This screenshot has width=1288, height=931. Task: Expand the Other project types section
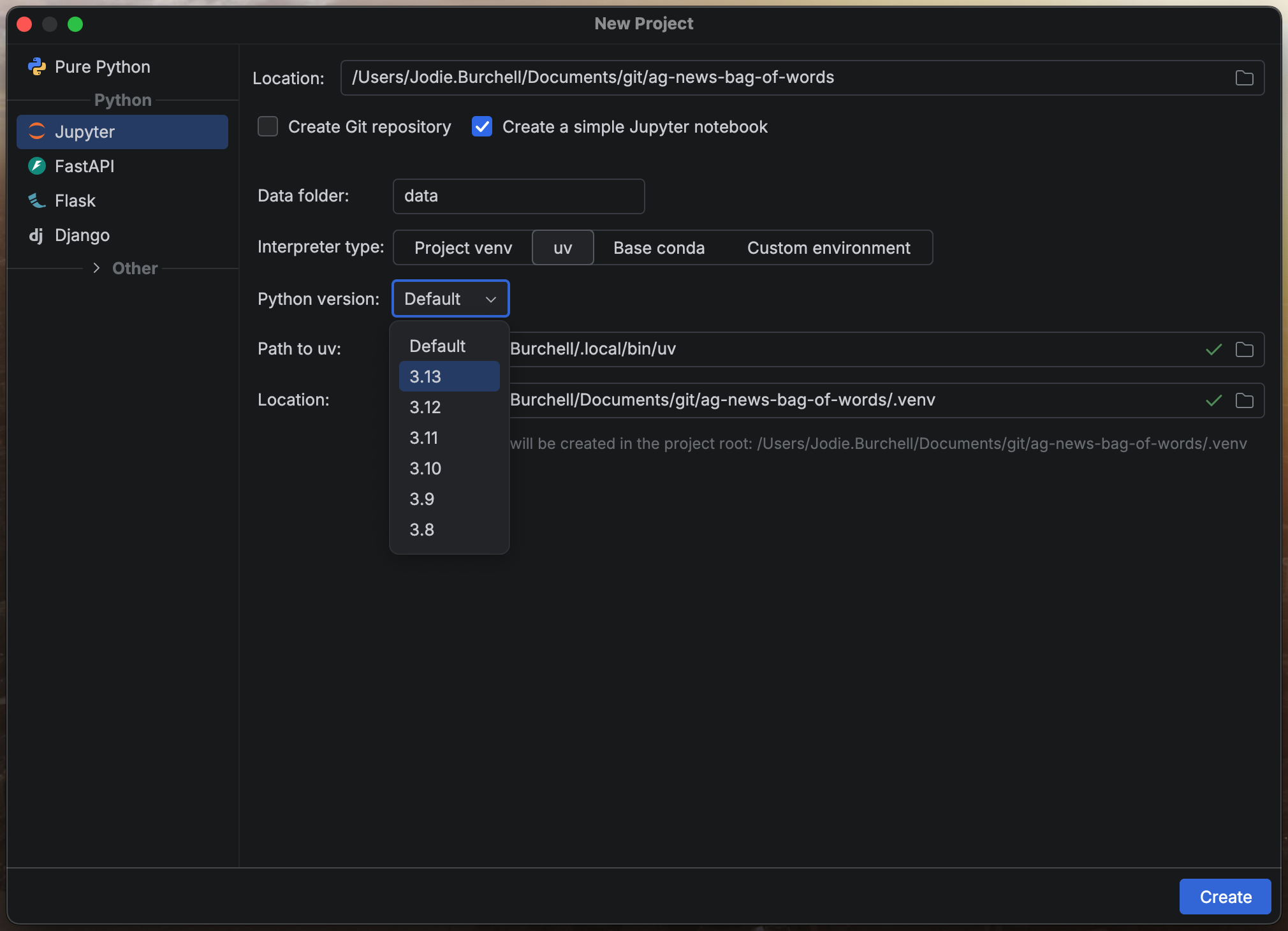click(97, 268)
